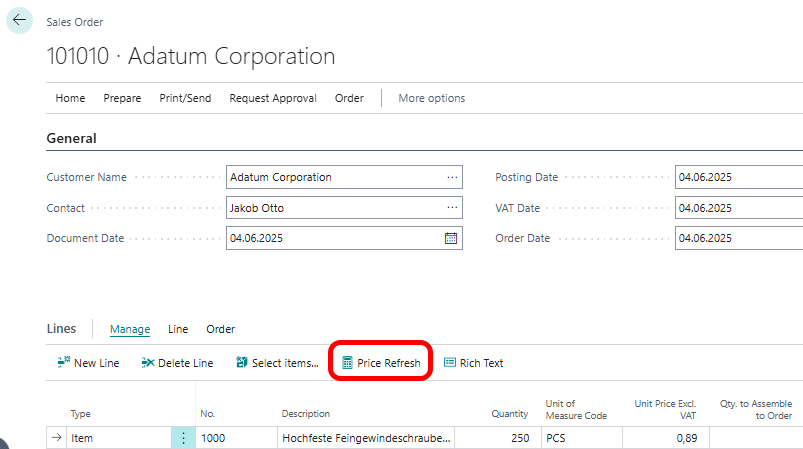Click the Delete Line icon
Screen dimensions: 803x449
(148, 363)
